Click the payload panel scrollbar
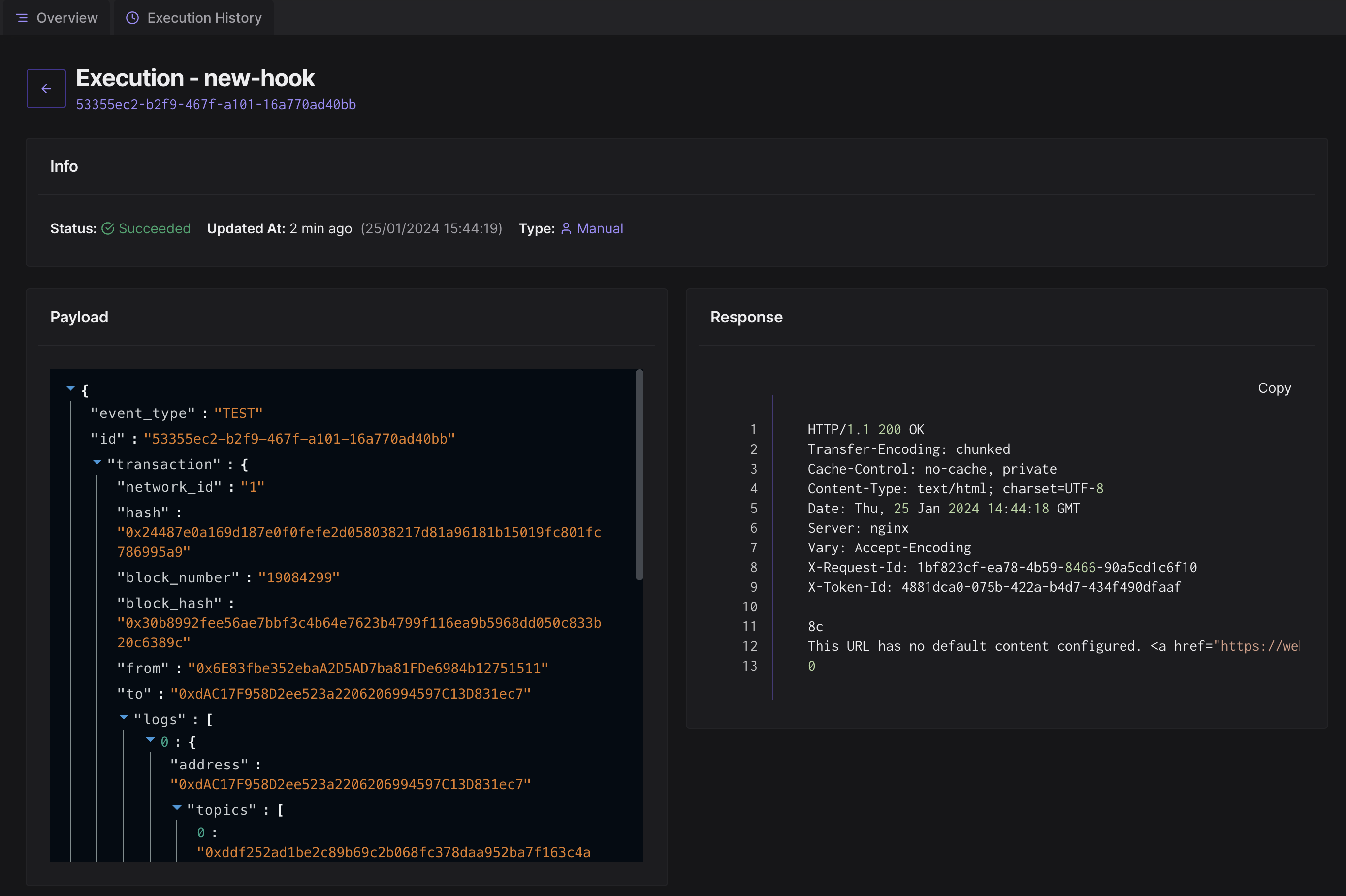This screenshot has height=896, width=1346. coord(640,475)
